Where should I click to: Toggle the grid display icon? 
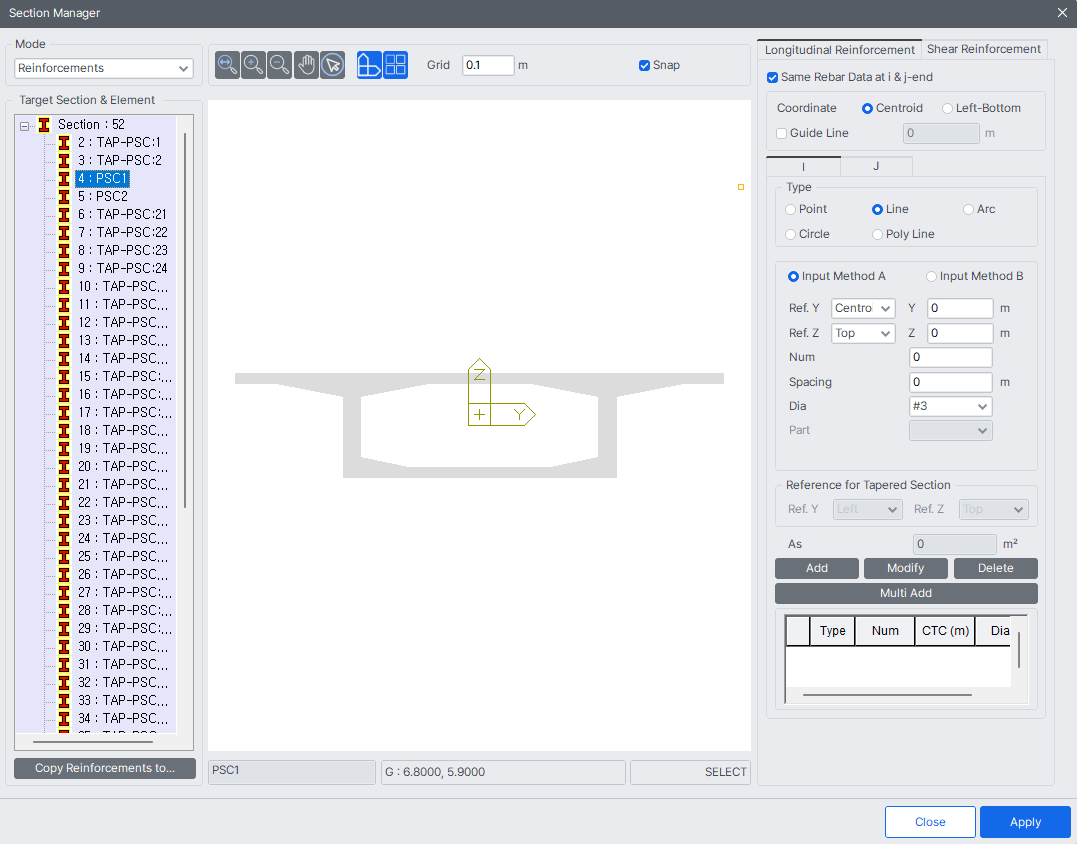click(x=396, y=65)
